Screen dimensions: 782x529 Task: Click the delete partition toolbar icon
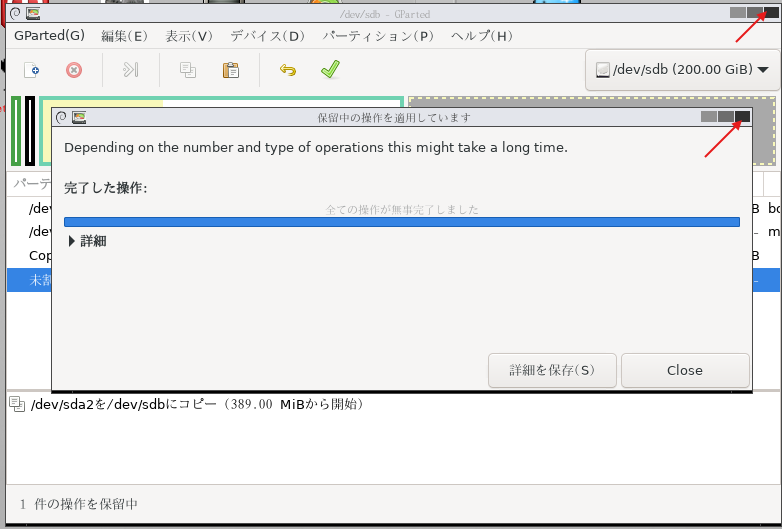point(73,70)
